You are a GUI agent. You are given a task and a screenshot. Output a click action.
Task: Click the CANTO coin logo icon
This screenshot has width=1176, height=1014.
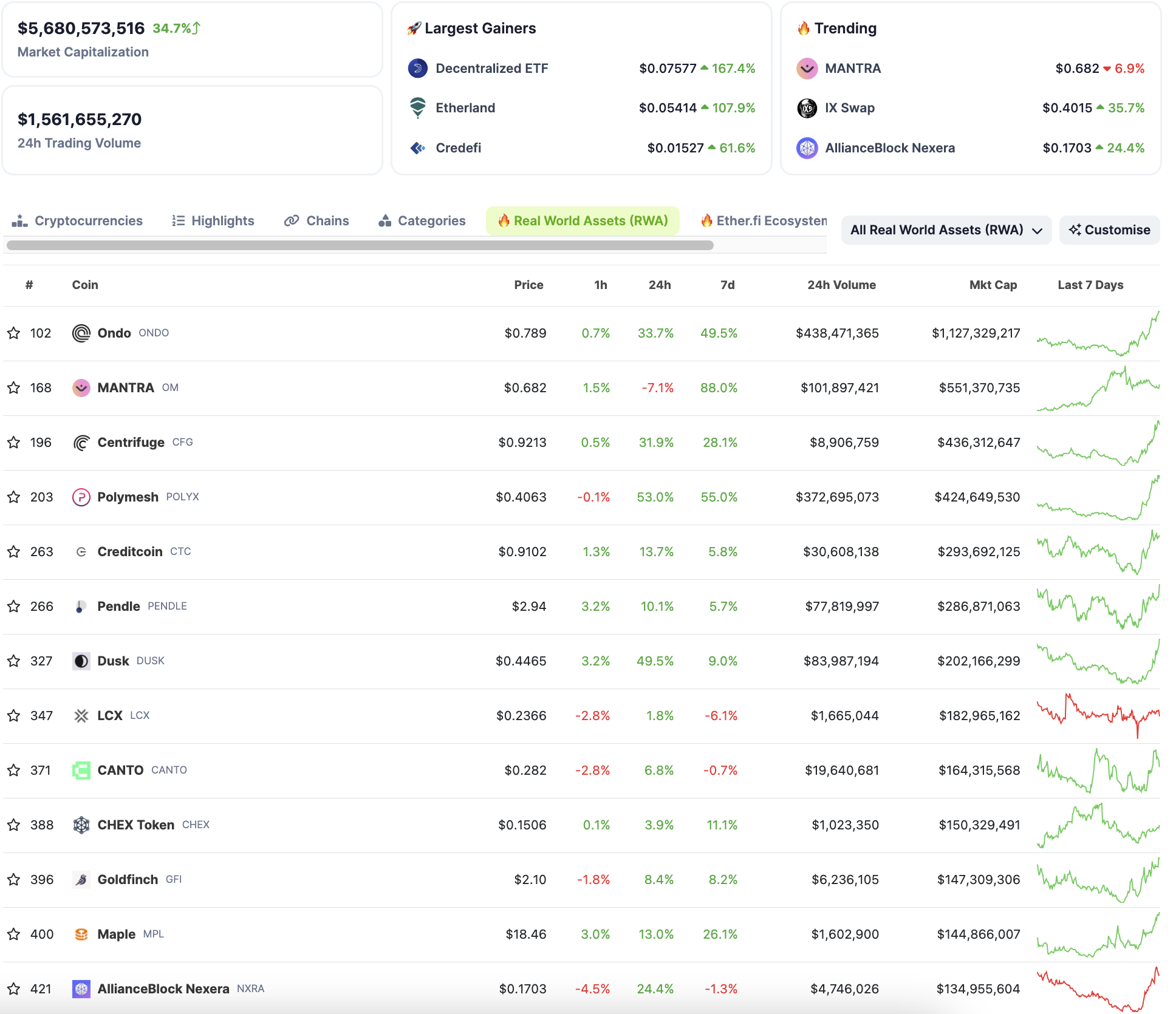pyautogui.click(x=81, y=771)
